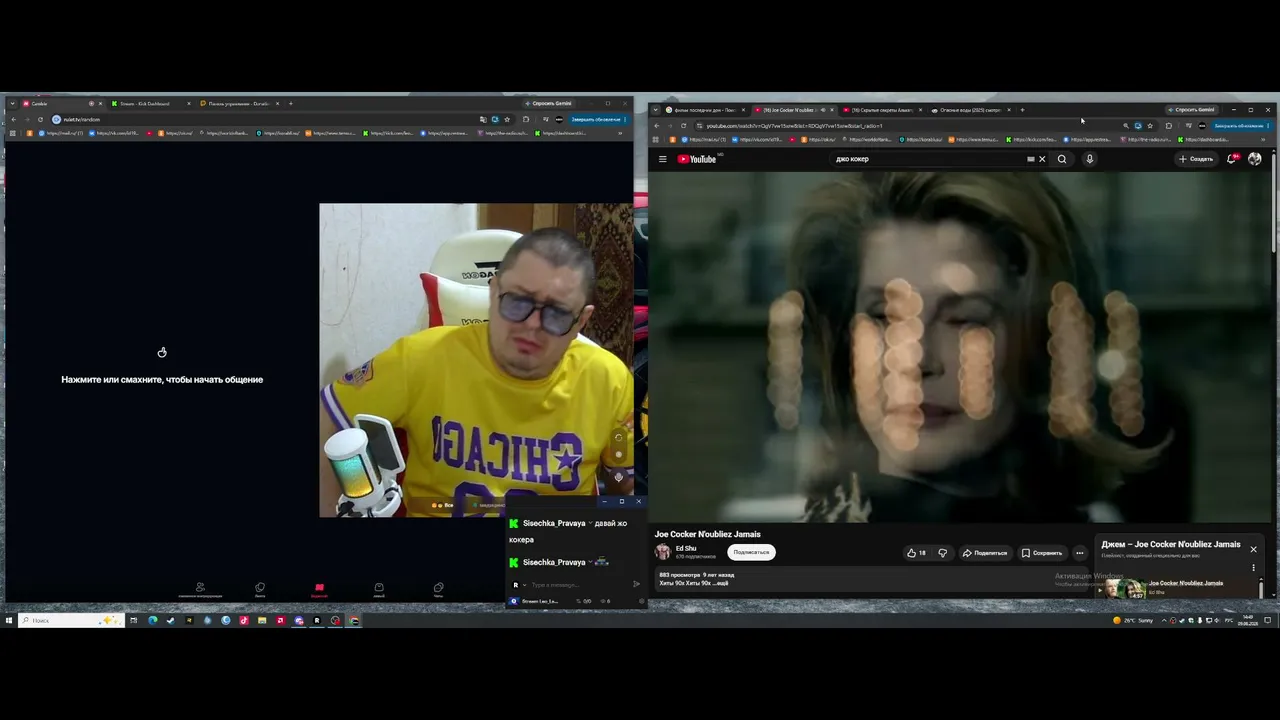Close the Joe Cocker mix playlist panel
Image resolution: width=1280 pixels, height=720 pixels.
click(x=1253, y=549)
